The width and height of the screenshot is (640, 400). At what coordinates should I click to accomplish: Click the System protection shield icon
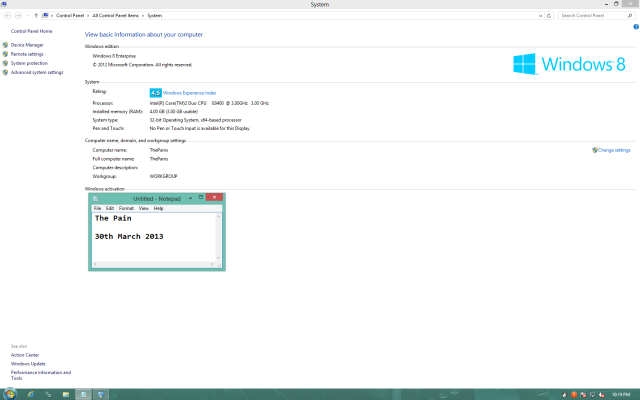click(5, 63)
